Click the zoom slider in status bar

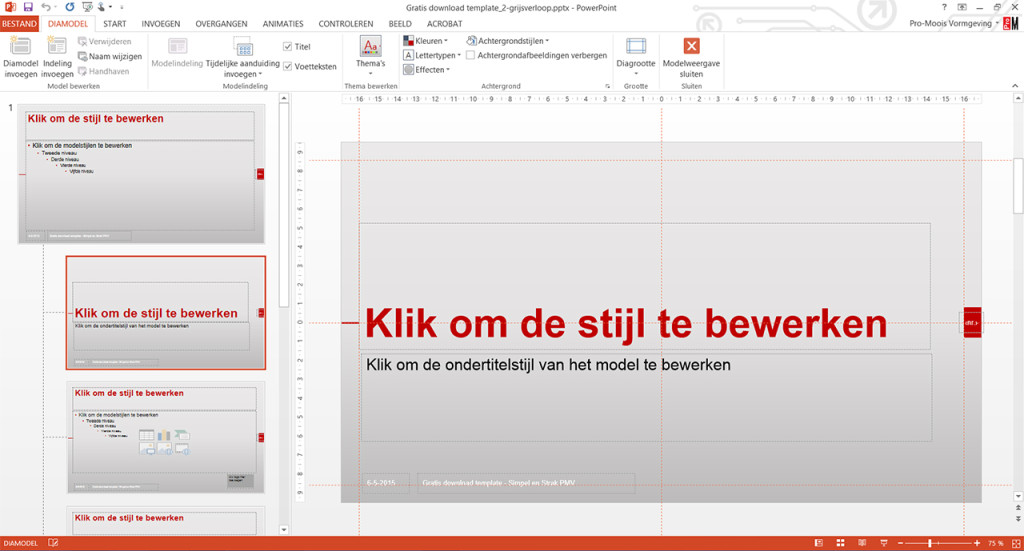click(x=930, y=543)
